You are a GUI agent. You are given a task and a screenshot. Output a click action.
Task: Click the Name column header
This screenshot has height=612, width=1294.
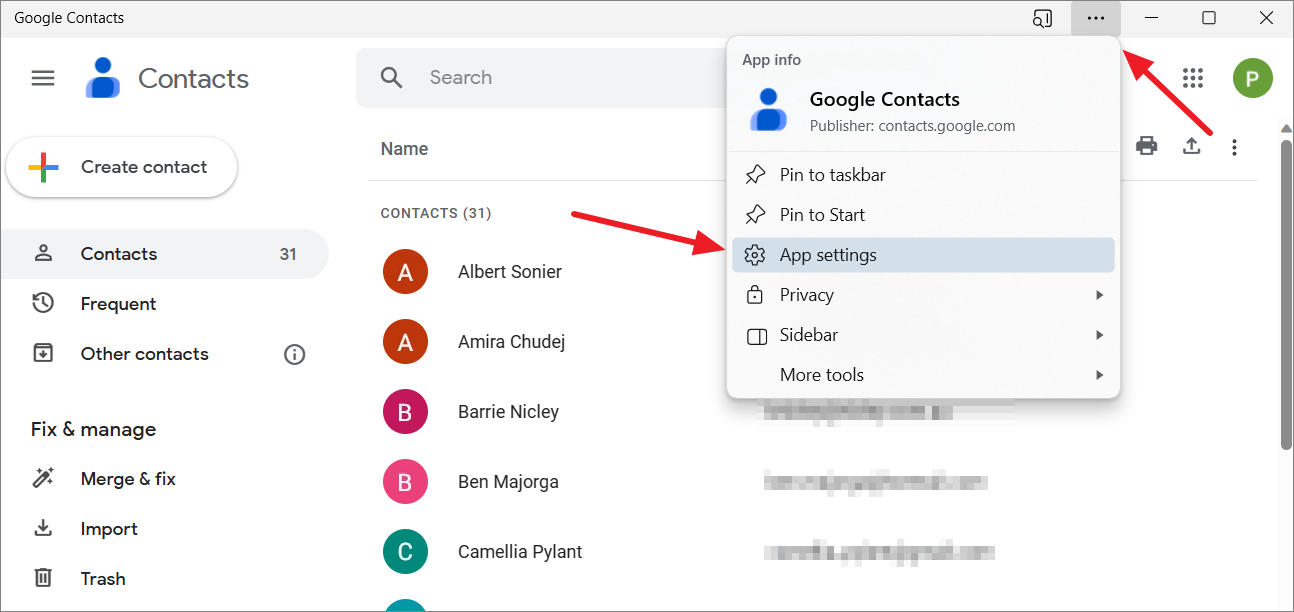point(404,149)
